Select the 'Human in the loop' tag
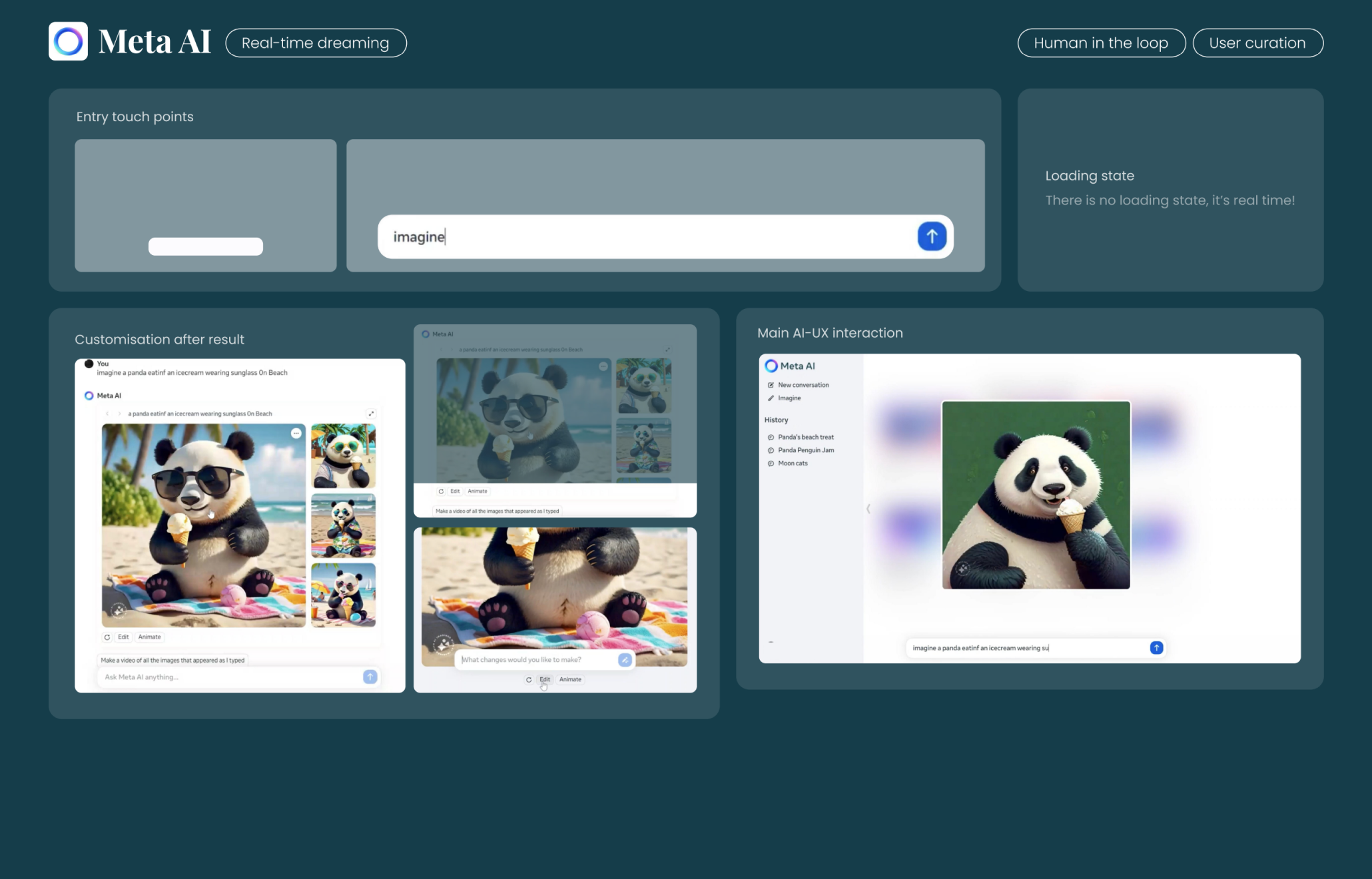Screen dimensions: 1372x879 tap(1101, 43)
